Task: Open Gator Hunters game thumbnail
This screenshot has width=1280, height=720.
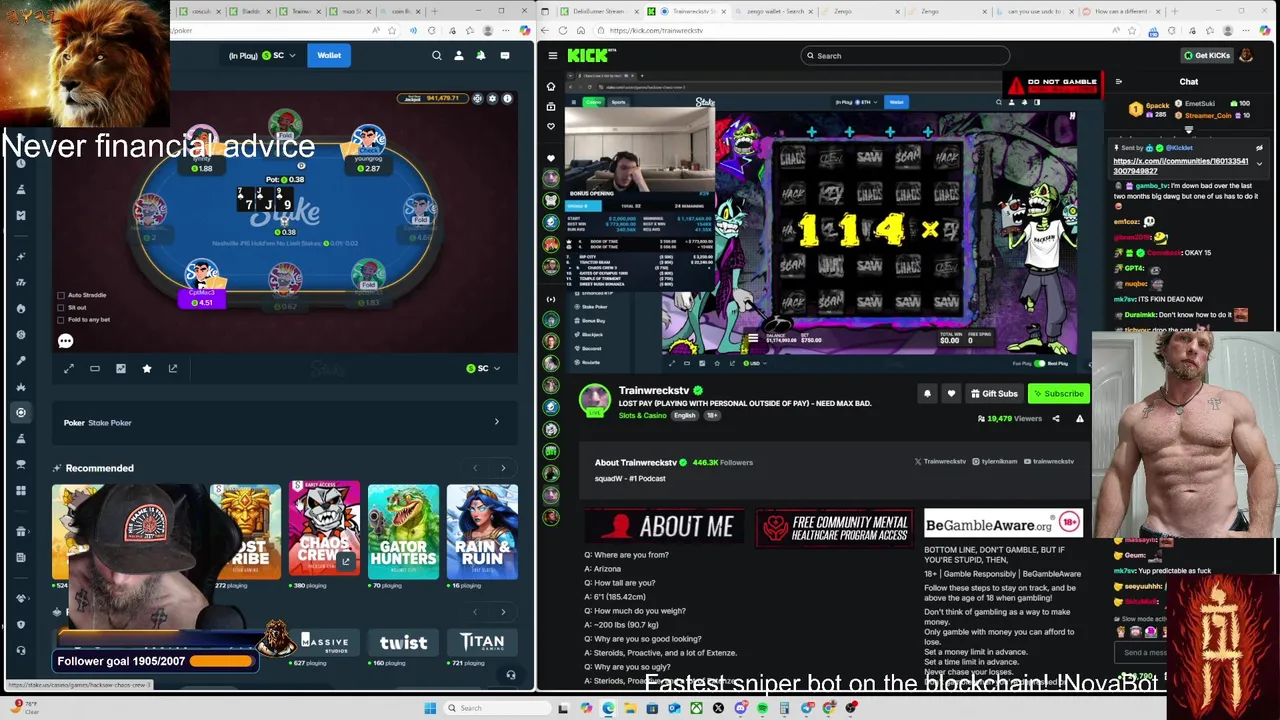Action: pyautogui.click(x=403, y=531)
